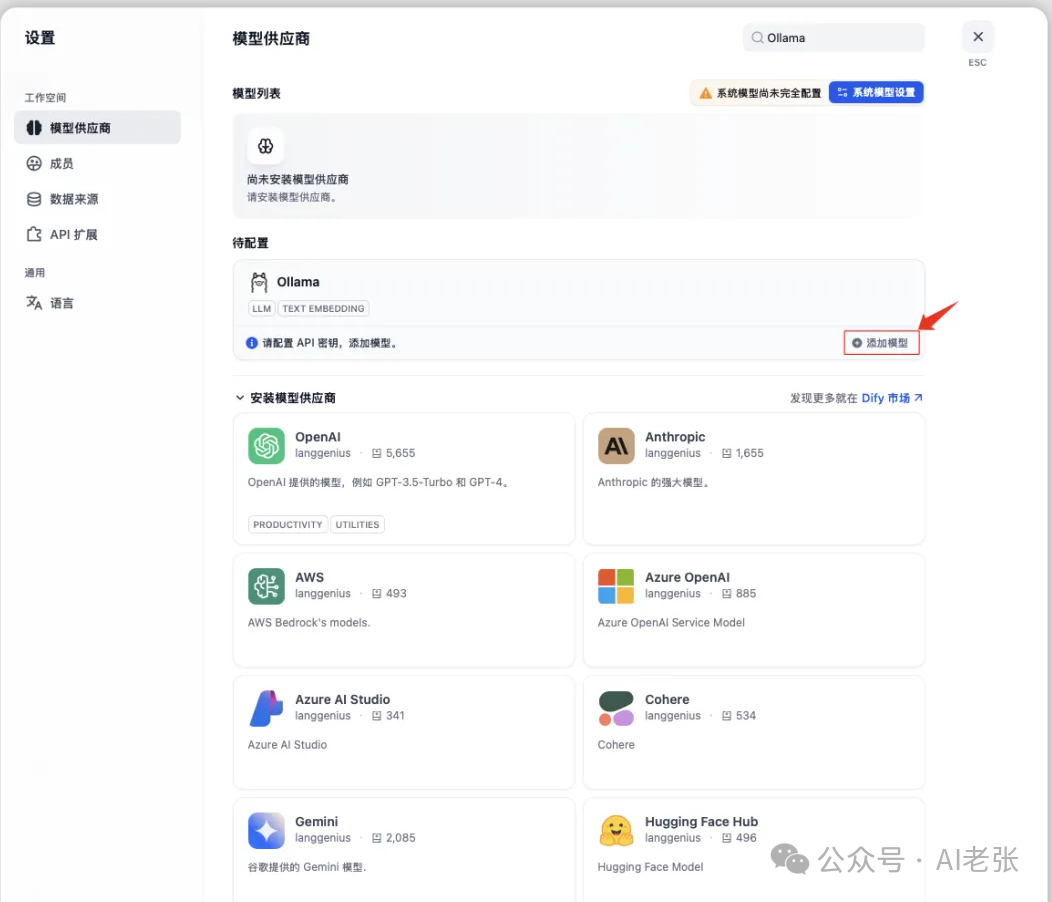Viewport: 1052px width, 902px height.
Task: Click the LLM tag on Ollama
Action: [x=262, y=309]
